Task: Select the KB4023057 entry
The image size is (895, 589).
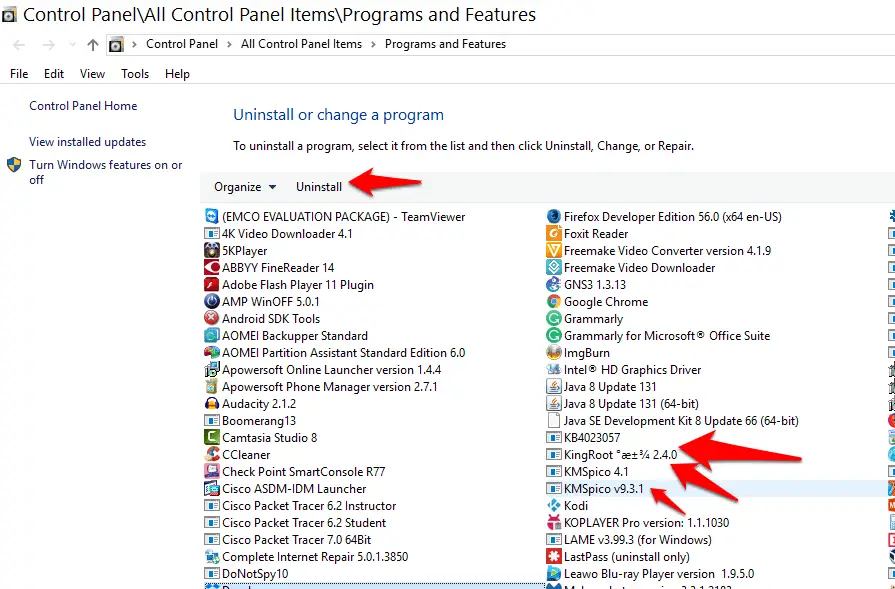Action: [592, 438]
